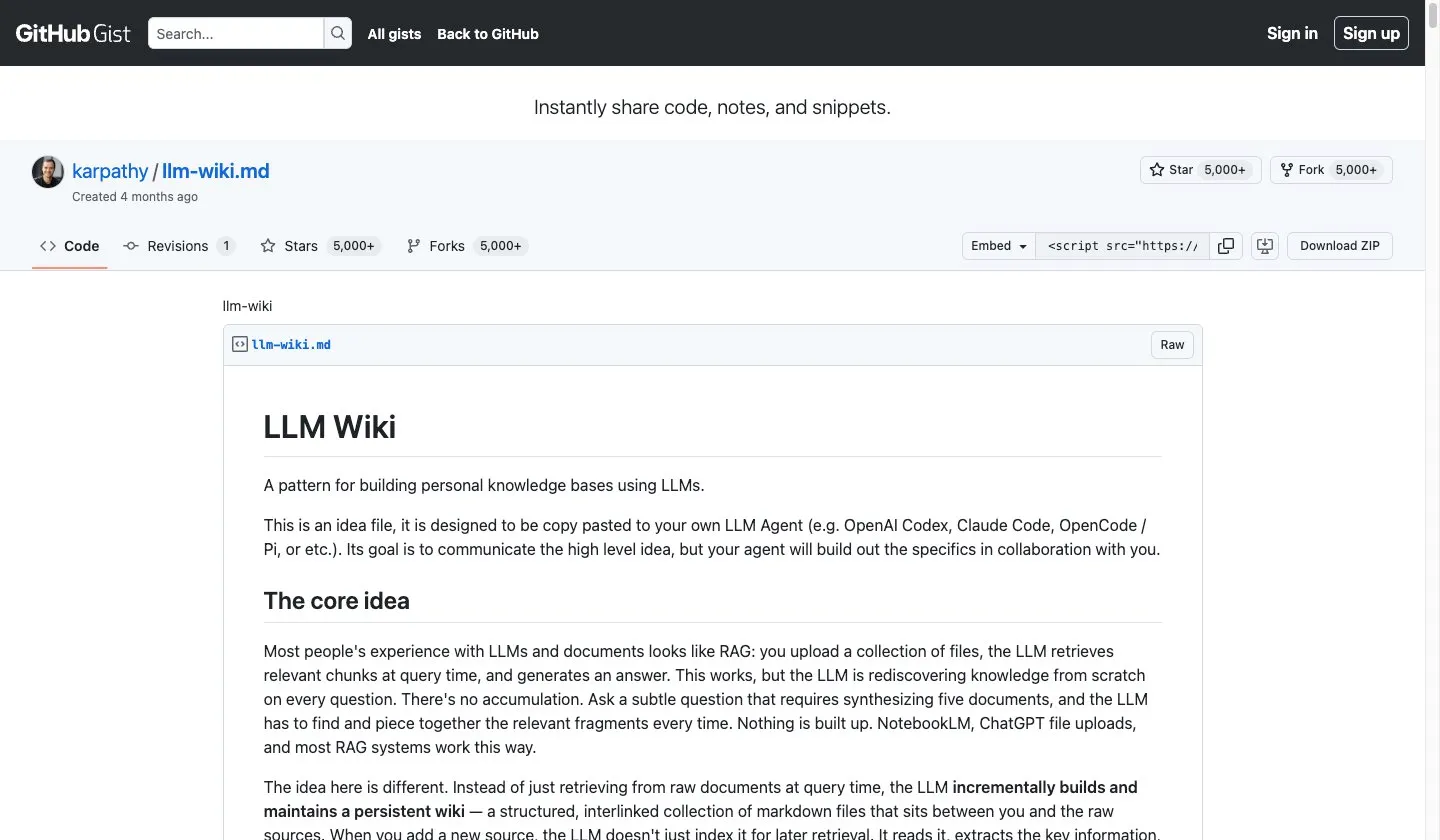
Task: View the fork count beside the Fork button
Action: pos(1356,170)
